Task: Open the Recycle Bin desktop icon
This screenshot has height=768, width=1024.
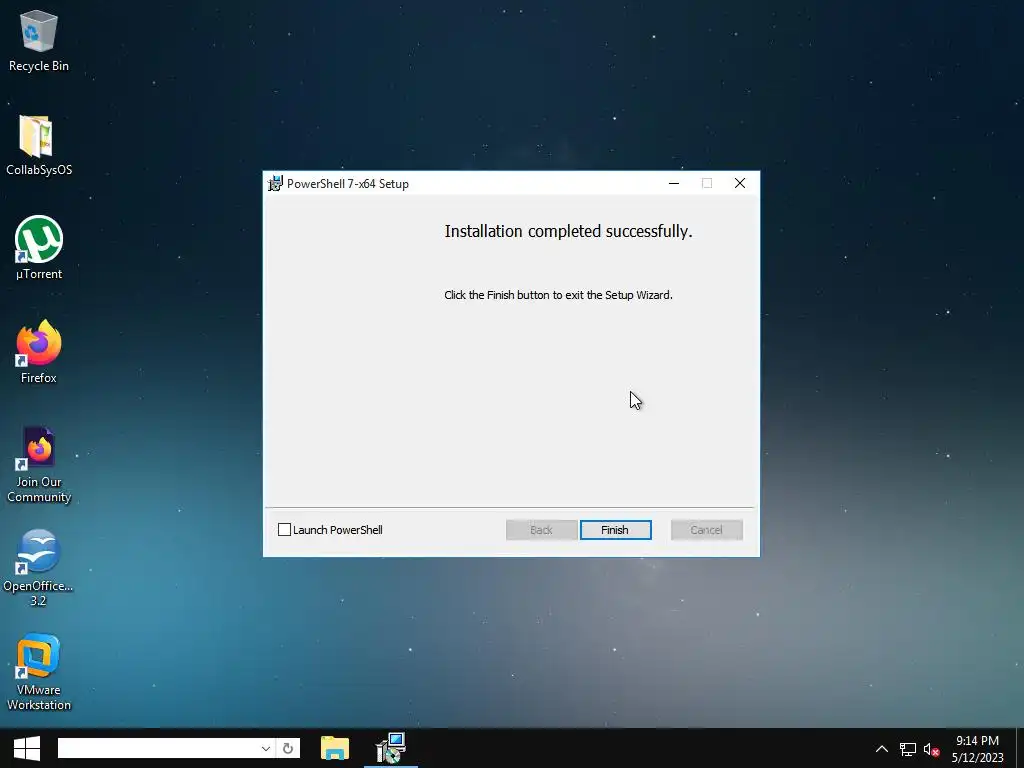Action: point(39,41)
